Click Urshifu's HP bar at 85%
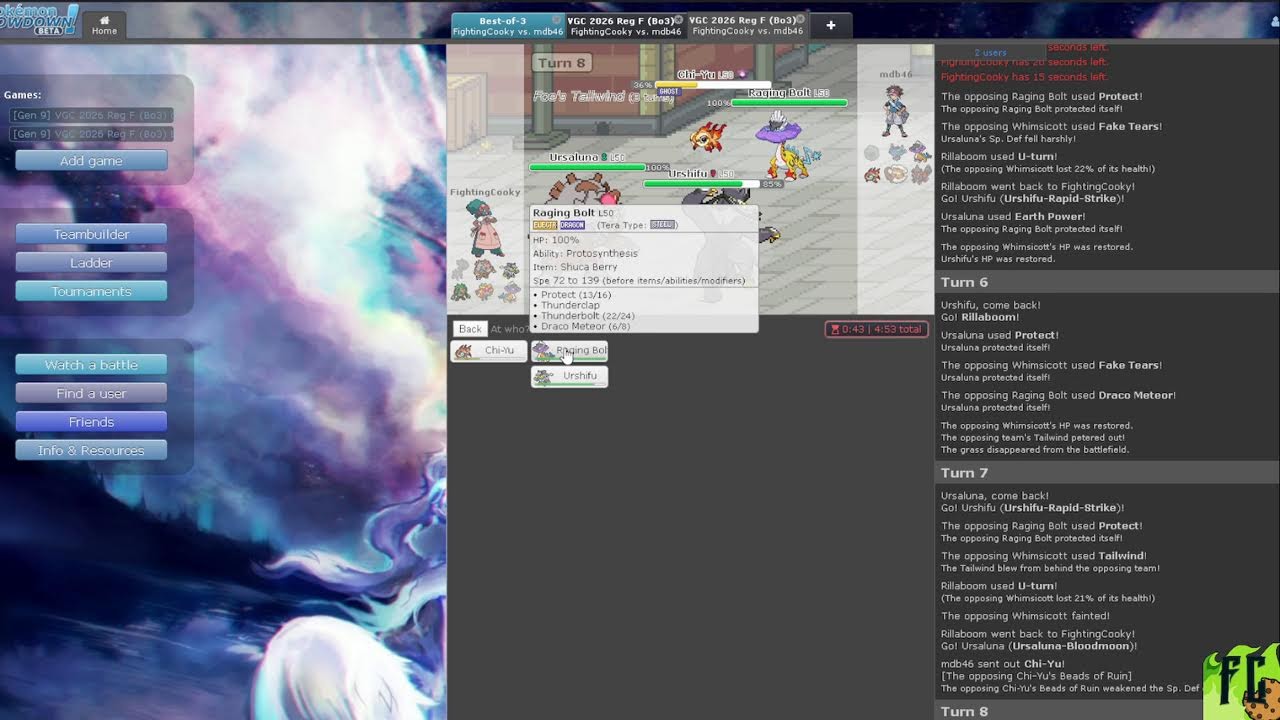Viewport: 1280px width, 720px height. [701, 183]
